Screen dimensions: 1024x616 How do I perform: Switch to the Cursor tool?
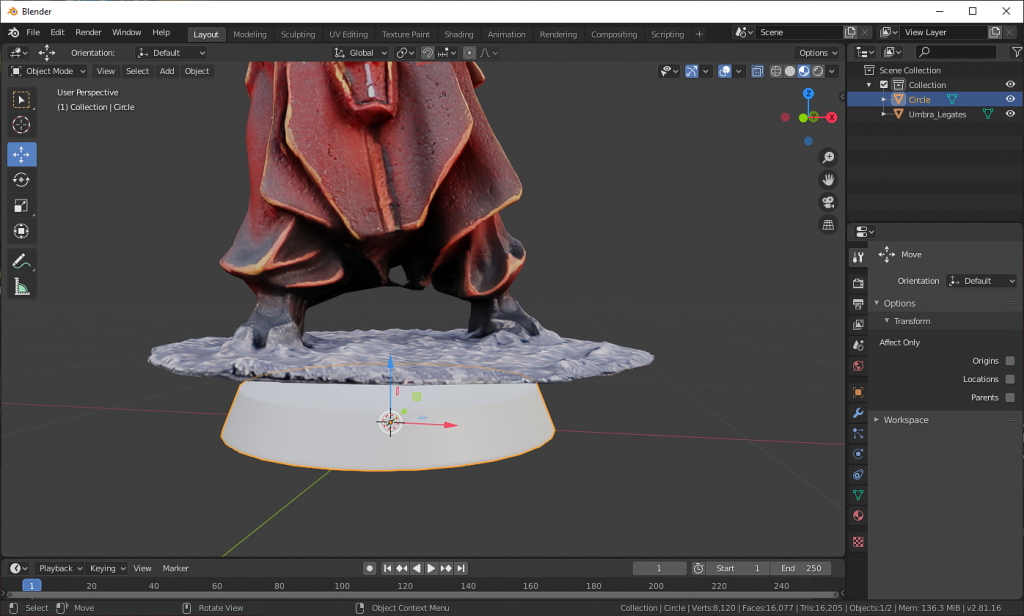[21, 124]
